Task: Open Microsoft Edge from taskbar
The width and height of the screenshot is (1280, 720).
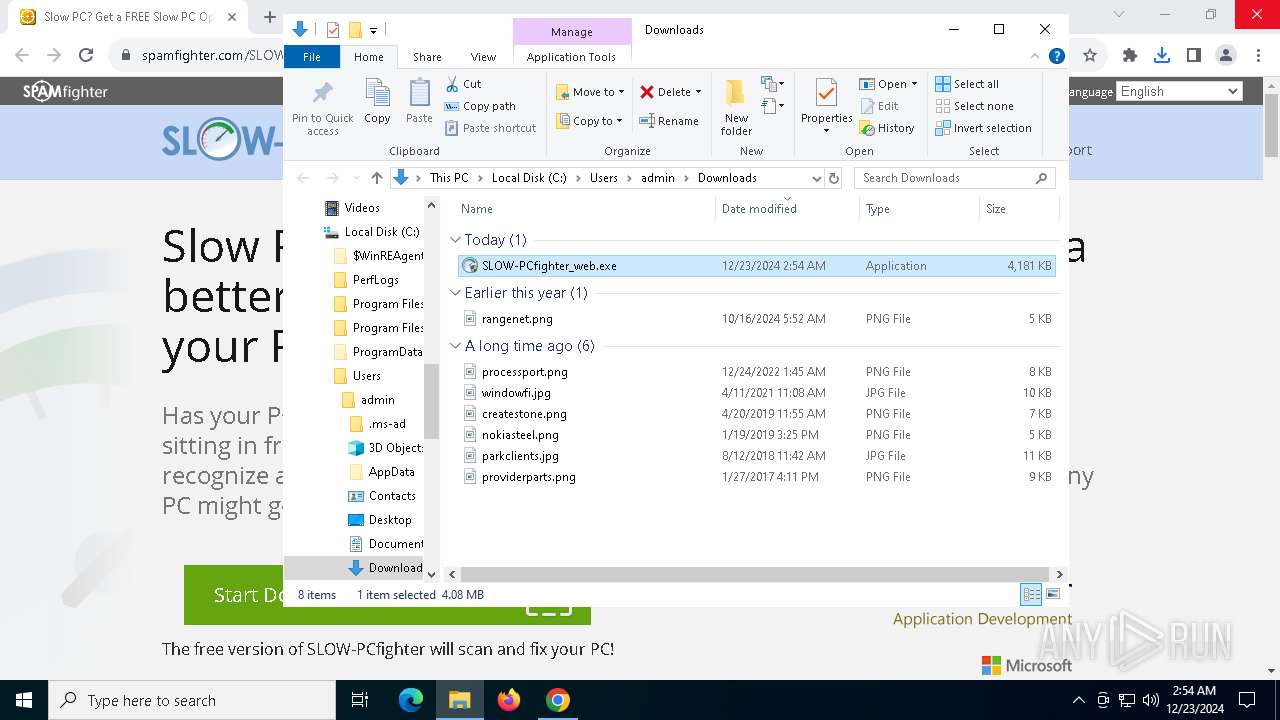Action: pyautogui.click(x=411, y=700)
